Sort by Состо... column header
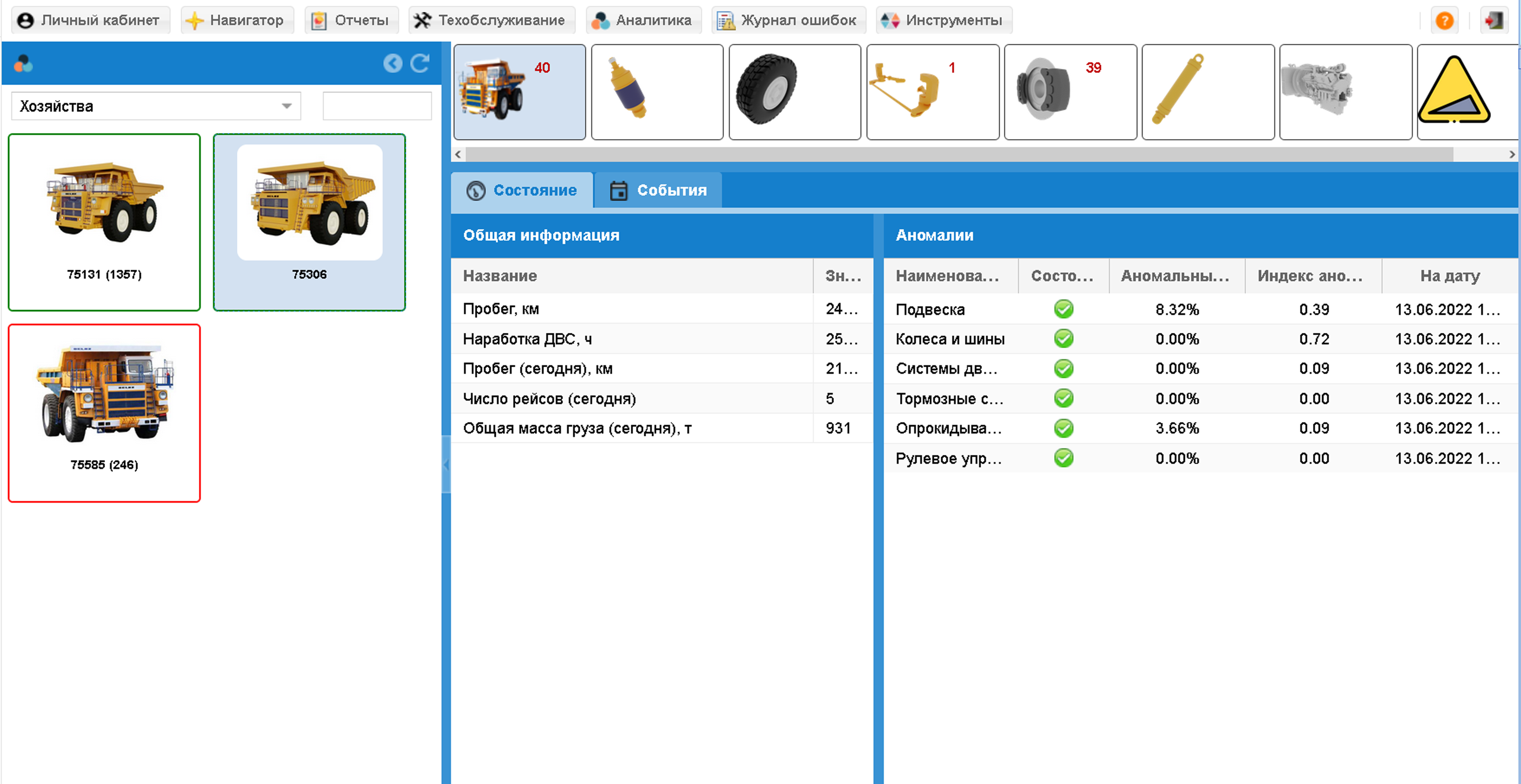 (x=1064, y=276)
